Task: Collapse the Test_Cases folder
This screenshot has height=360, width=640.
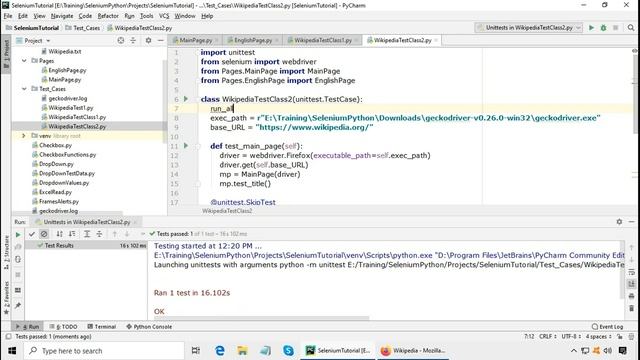Action: (24, 89)
